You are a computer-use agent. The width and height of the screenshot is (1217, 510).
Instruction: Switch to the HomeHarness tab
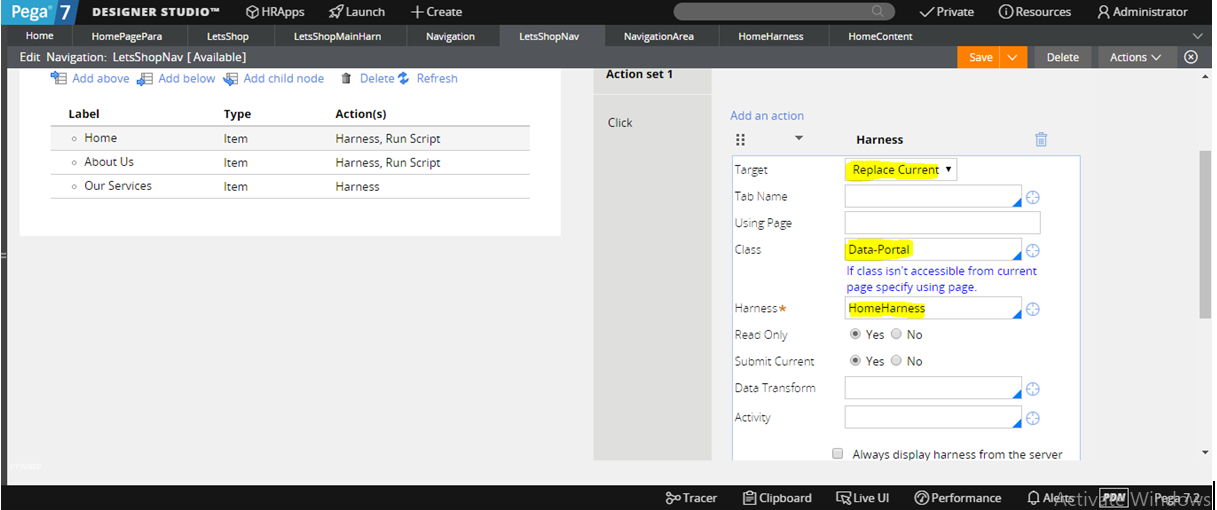click(x=770, y=36)
